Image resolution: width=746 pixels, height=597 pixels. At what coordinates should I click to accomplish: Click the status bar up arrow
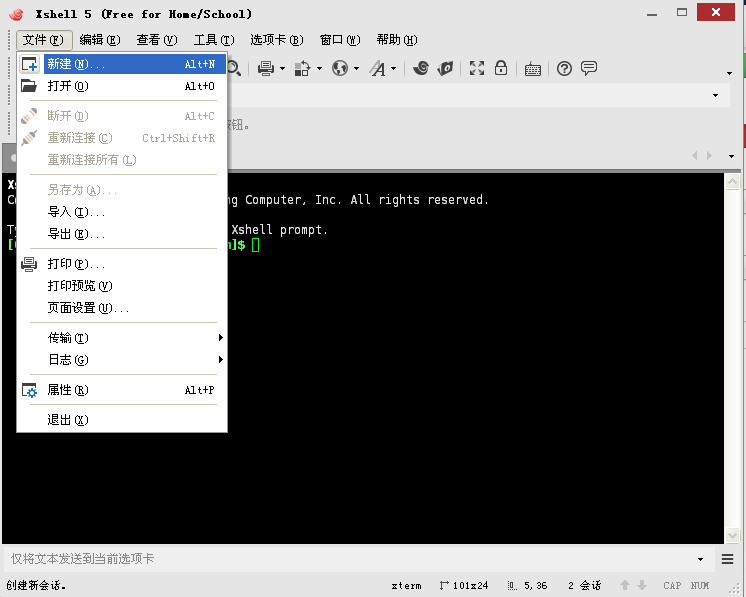[x=625, y=586]
